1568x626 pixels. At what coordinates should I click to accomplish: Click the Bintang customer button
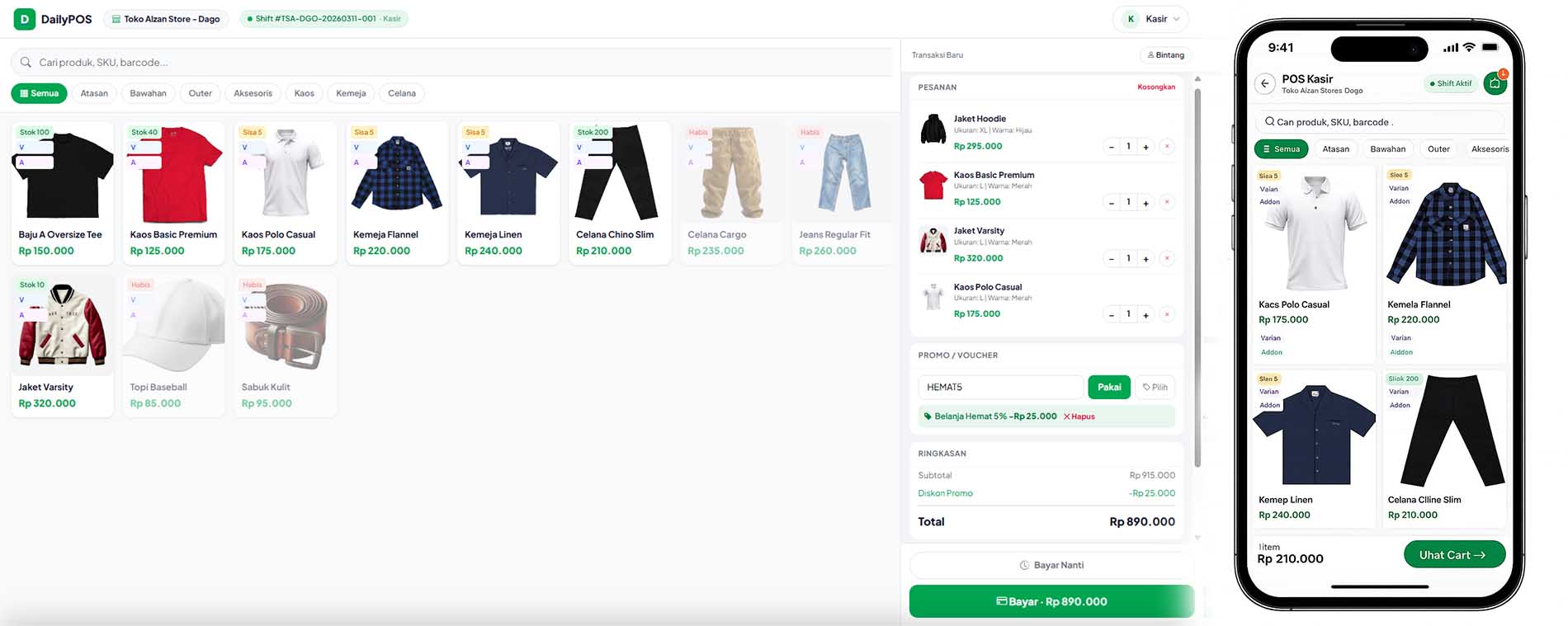tap(1165, 55)
